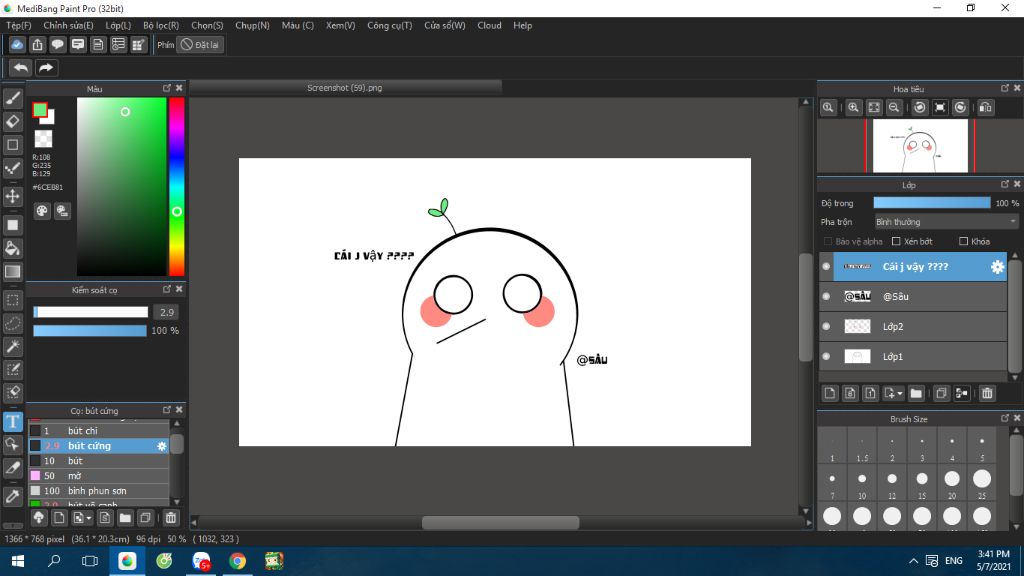Undock the Kiểm soát cọ panel
Image resolution: width=1024 pixels, height=576 pixels.
click(167, 289)
